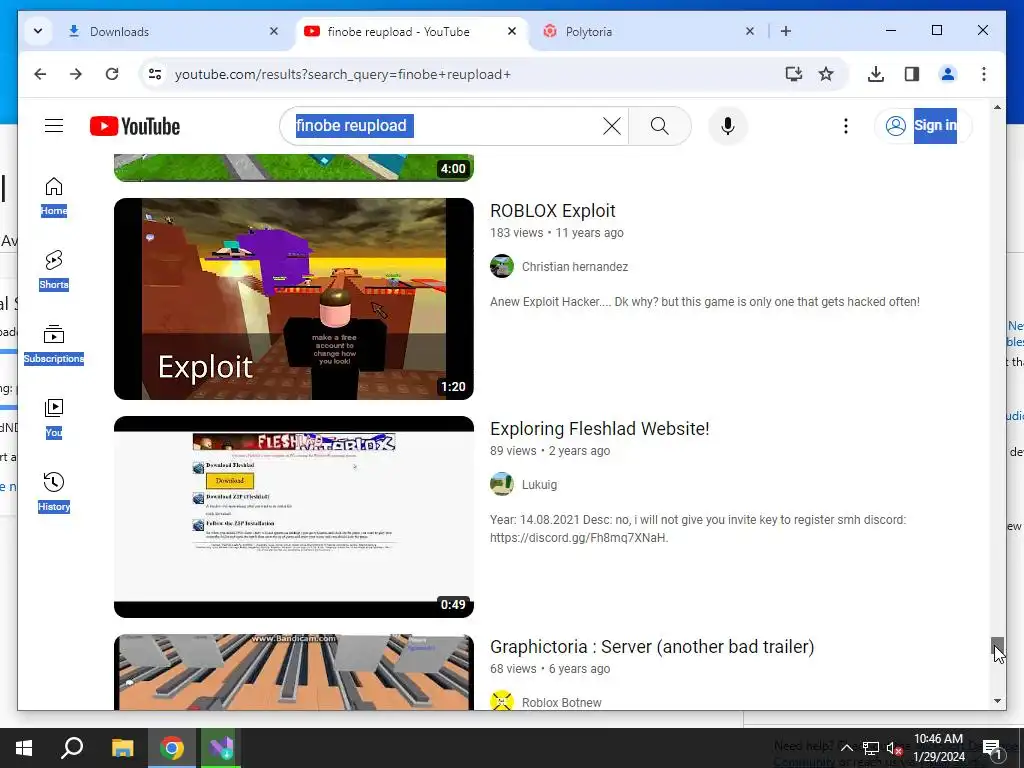Open Windows taskbar search
The height and width of the screenshot is (768, 1024).
(x=72, y=748)
